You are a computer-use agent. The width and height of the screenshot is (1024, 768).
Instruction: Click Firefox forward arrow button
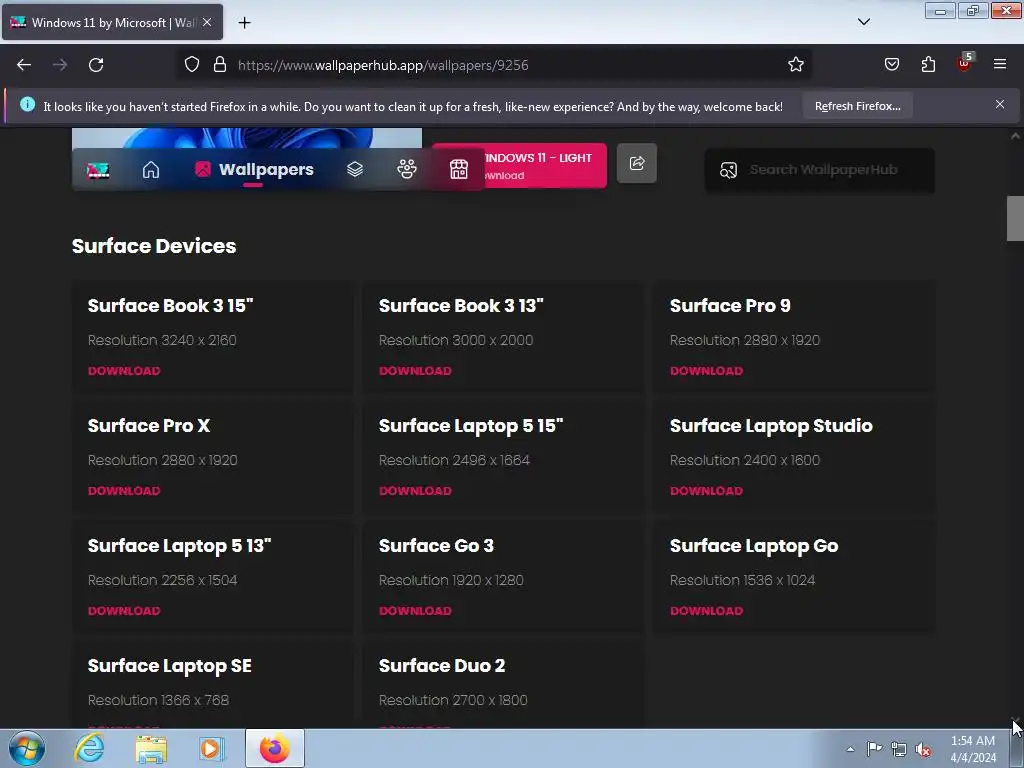60,65
